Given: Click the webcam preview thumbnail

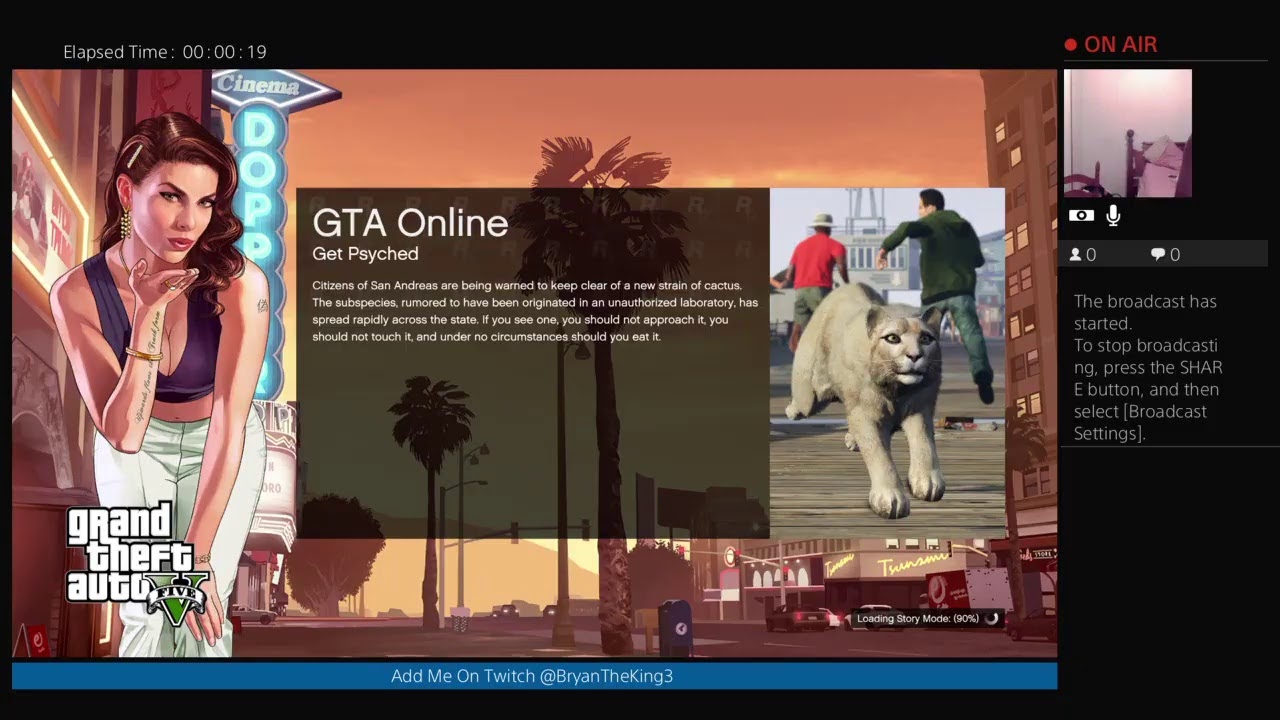Looking at the screenshot, I should pos(1128,133).
